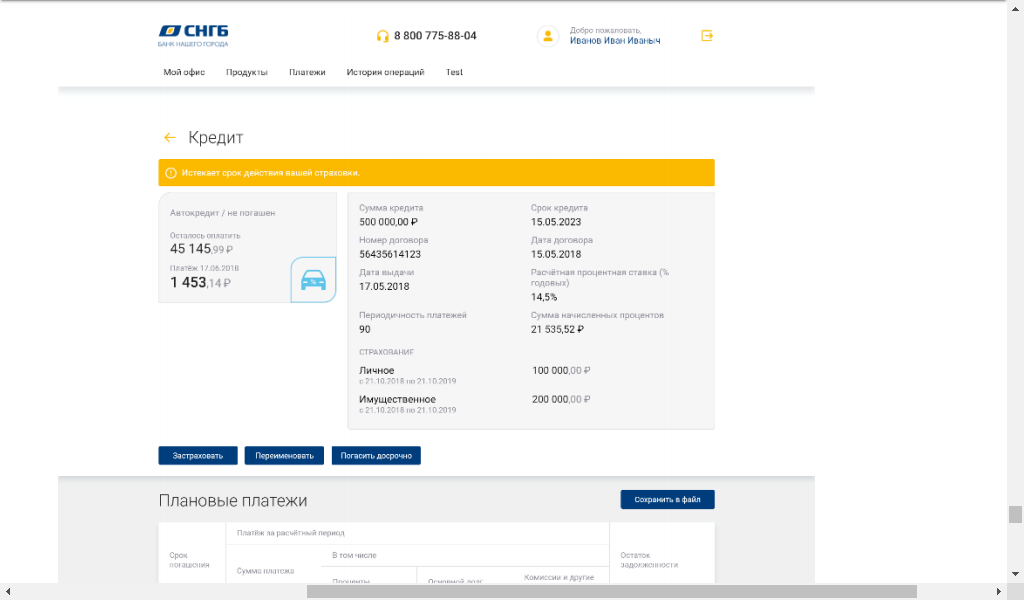Screen dimensions: 1024x600
Task: Open the user profile avatar icon
Action: [x=547, y=36]
